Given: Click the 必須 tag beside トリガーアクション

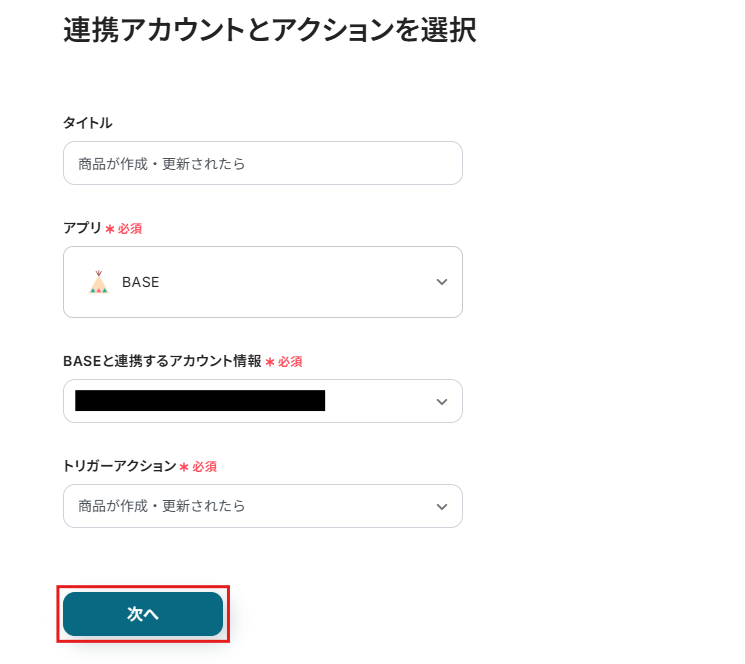Looking at the screenshot, I should pyautogui.click(x=205, y=467).
